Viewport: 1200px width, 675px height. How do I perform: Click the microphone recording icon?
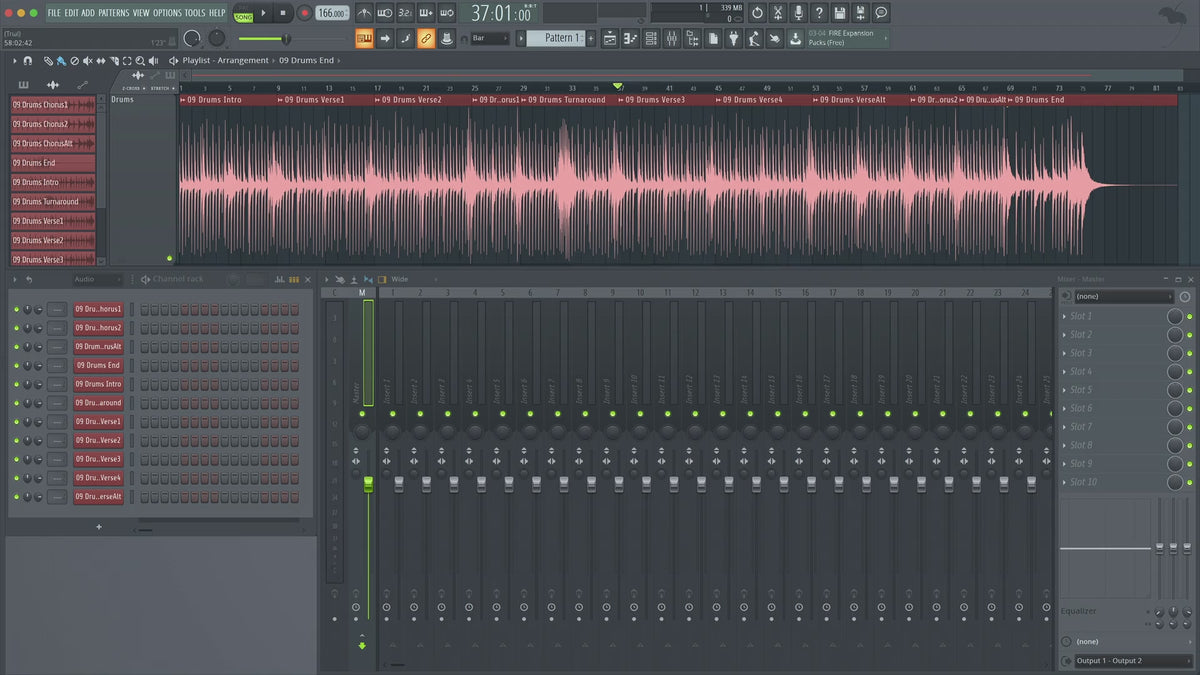798,13
